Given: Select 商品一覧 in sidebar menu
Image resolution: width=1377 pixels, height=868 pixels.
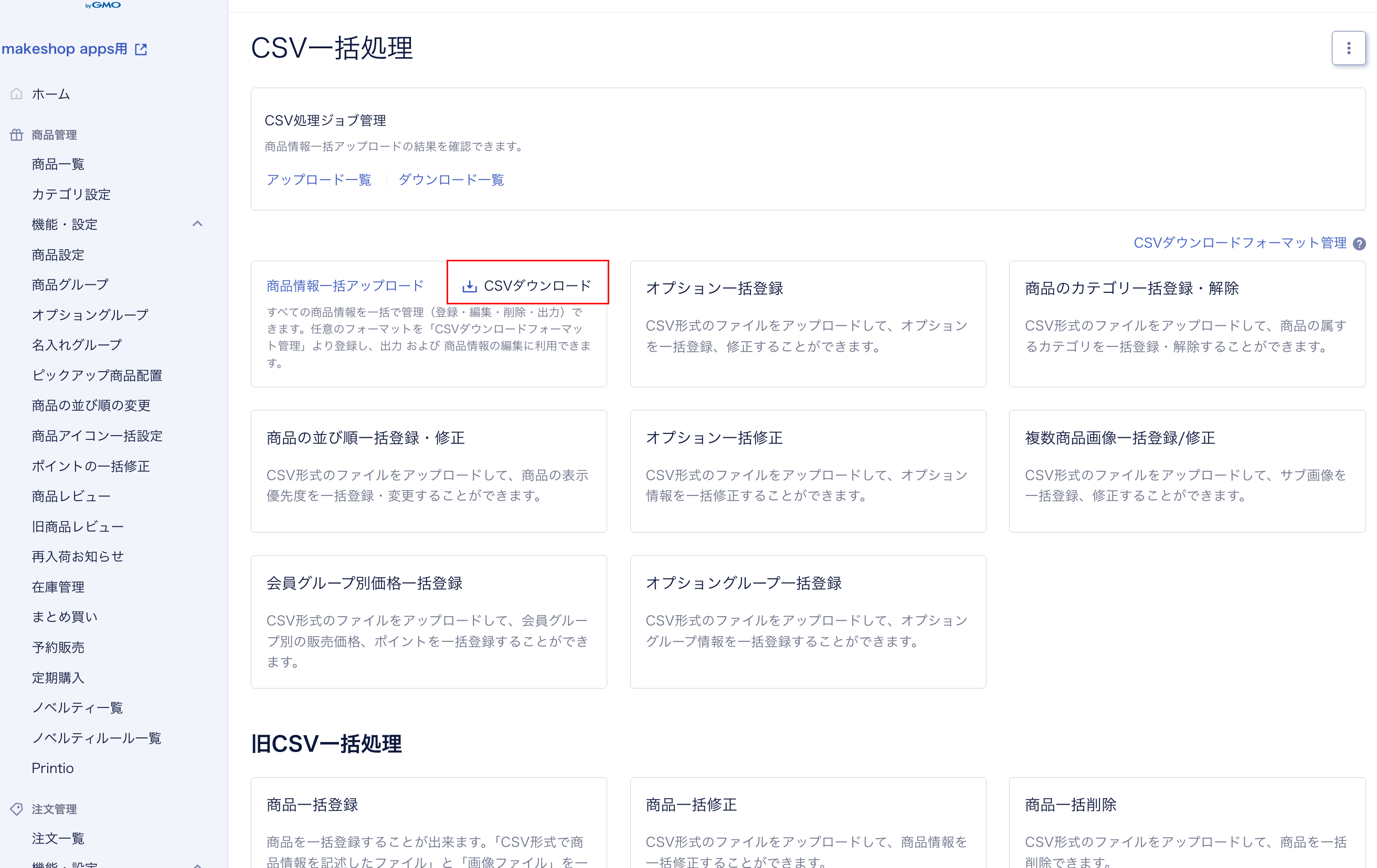Looking at the screenshot, I should pos(58,165).
